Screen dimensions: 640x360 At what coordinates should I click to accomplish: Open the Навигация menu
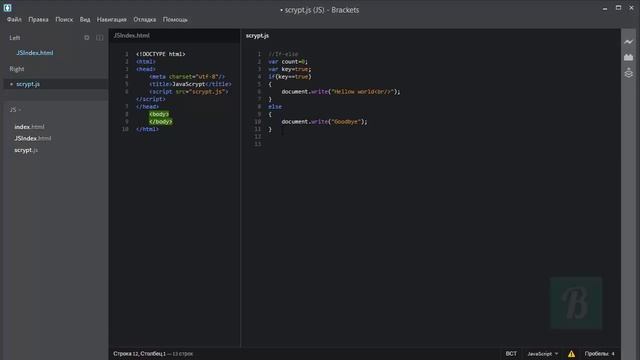pos(111,19)
